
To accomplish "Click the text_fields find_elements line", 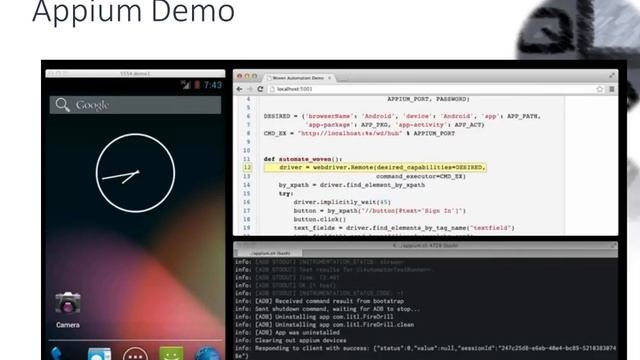I will point(404,228).
